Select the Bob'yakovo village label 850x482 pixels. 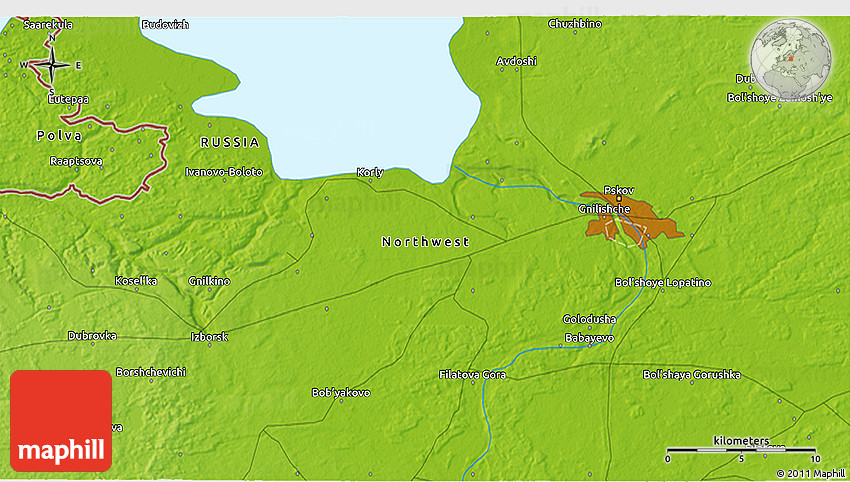coord(341,392)
